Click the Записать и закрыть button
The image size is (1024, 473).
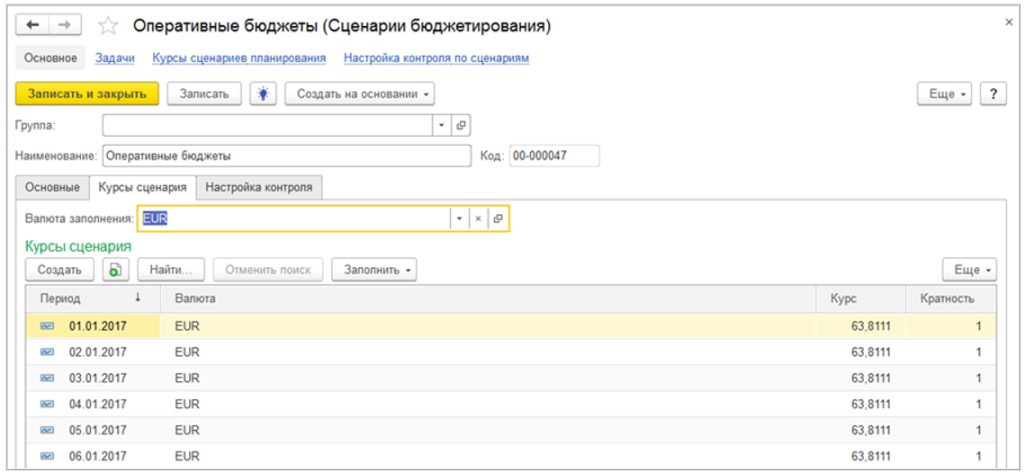[x=87, y=93]
